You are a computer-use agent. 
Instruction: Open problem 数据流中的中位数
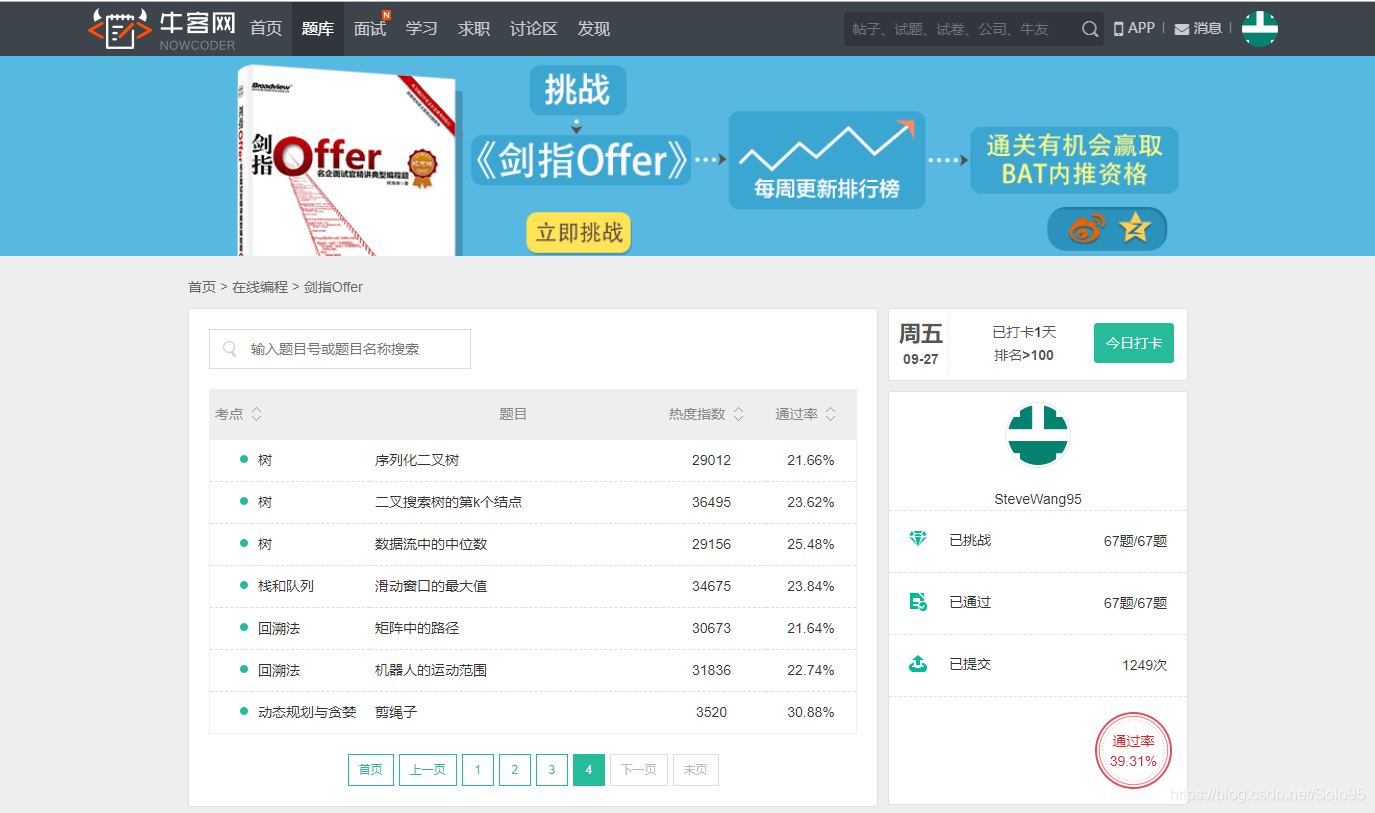tap(431, 544)
